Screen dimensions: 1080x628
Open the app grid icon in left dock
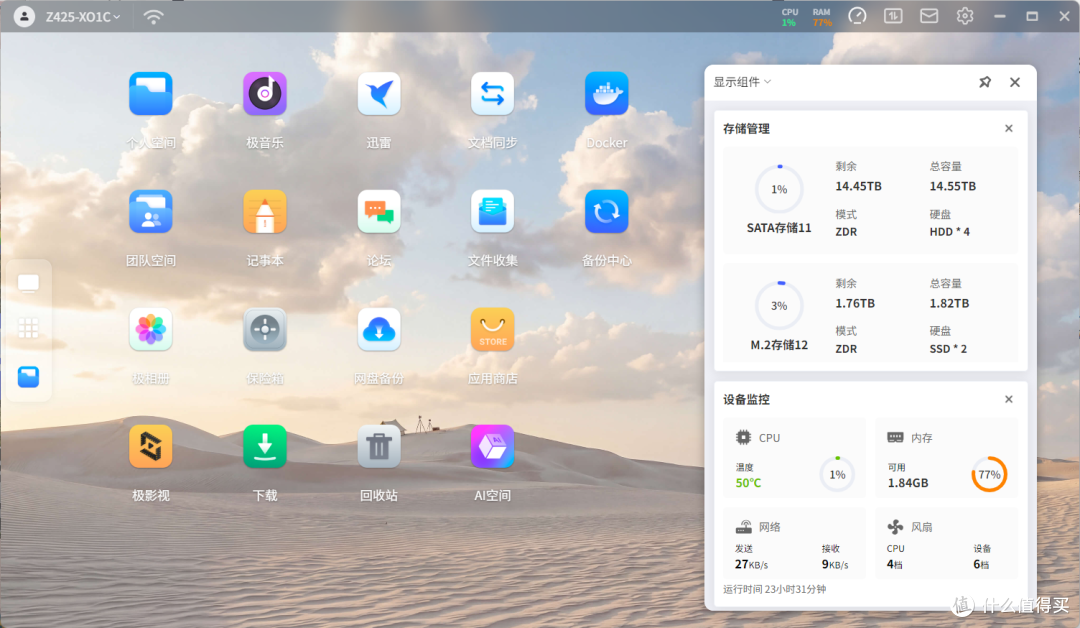pyautogui.click(x=28, y=328)
